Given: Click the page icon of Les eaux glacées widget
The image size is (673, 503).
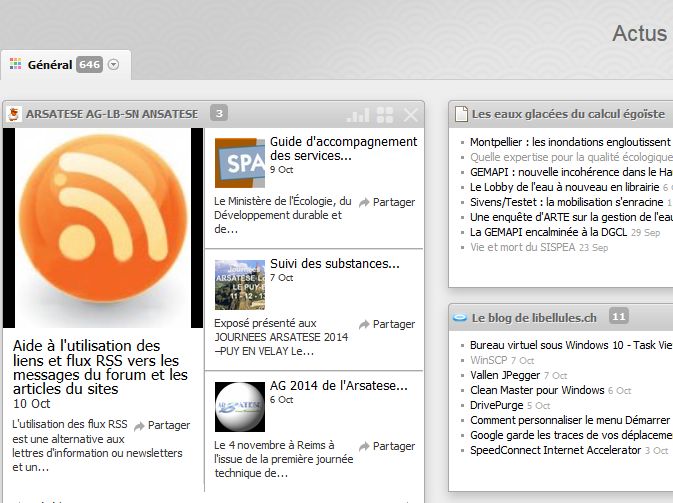Looking at the screenshot, I should [x=461, y=114].
